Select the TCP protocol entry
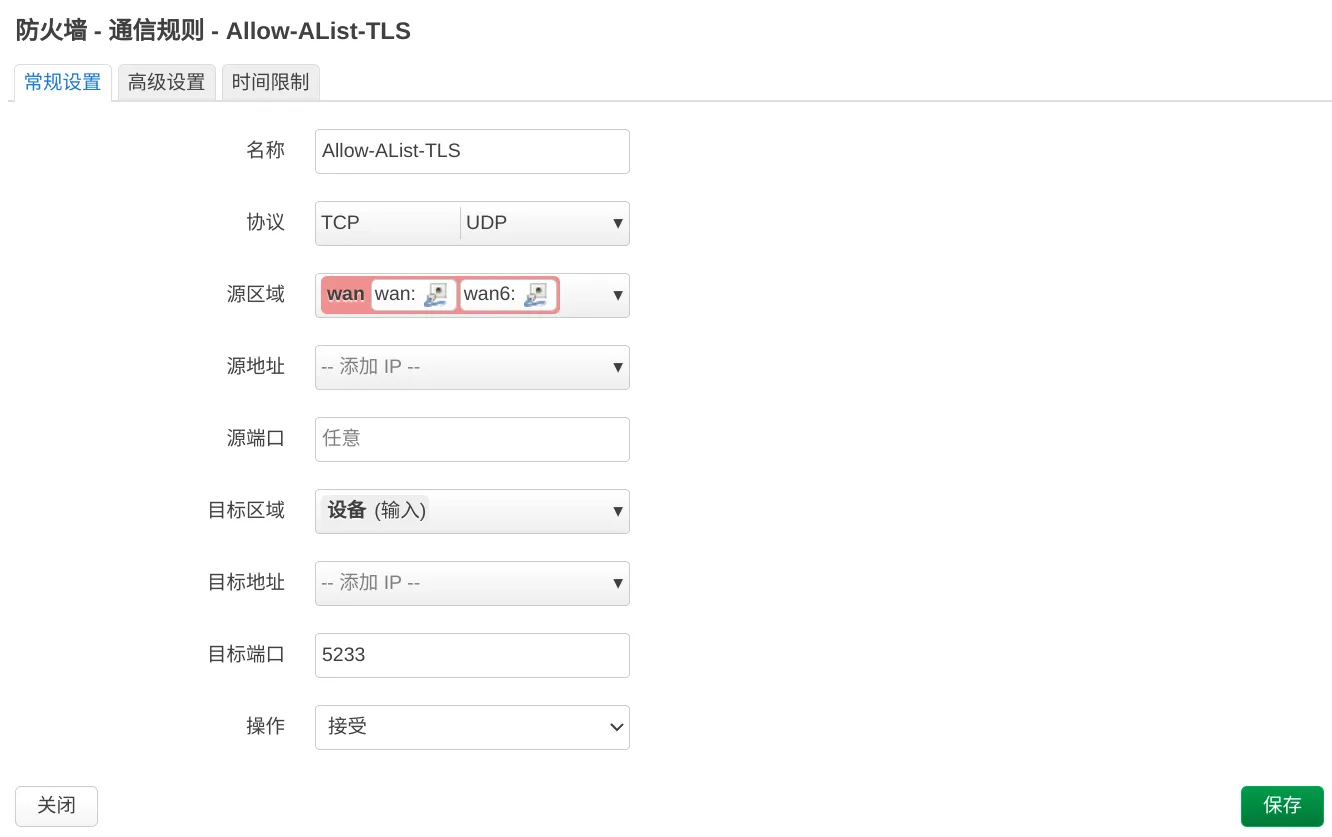The width and height of the screenshot is (1332, 837). 340,223
